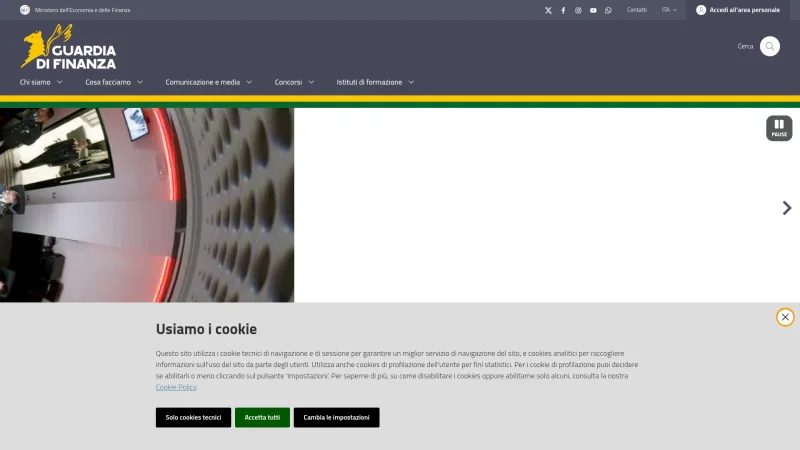Go to next slide with right arrow
The image size is (800, 450).
[x=787, y=208]
